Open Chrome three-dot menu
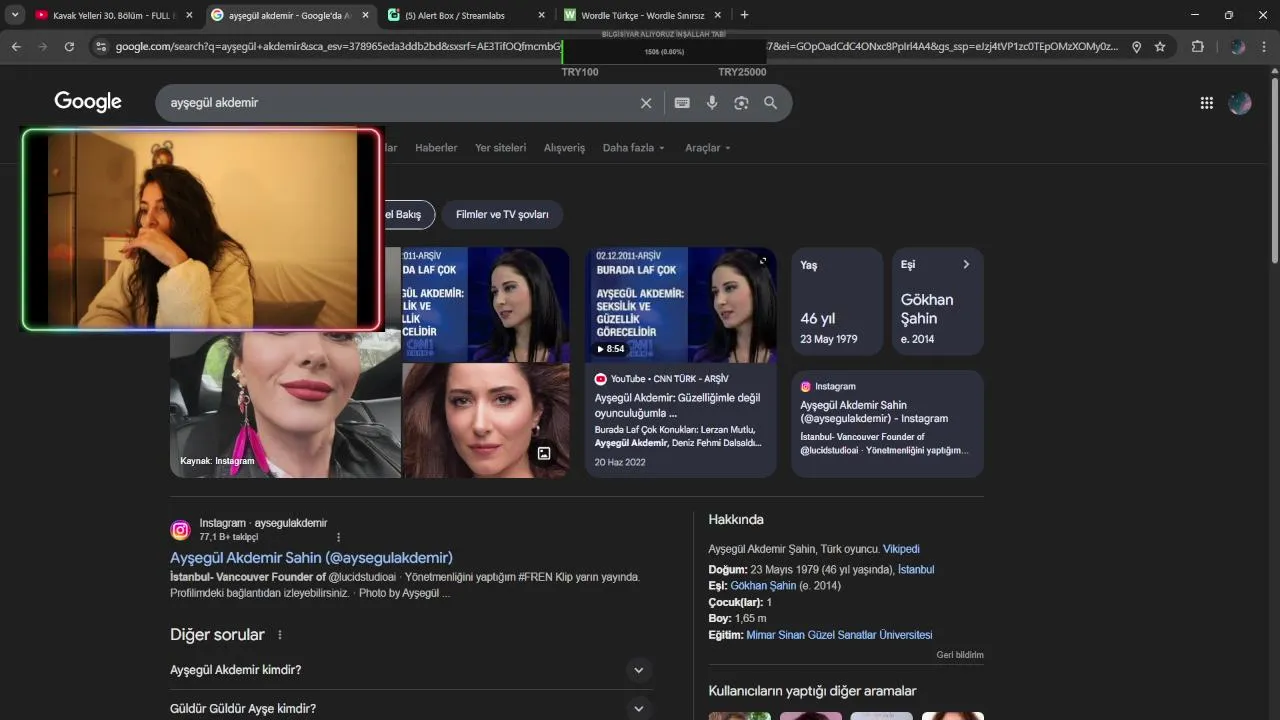The height and width of the screenshot is (720, 1280). coord(1265,47)
